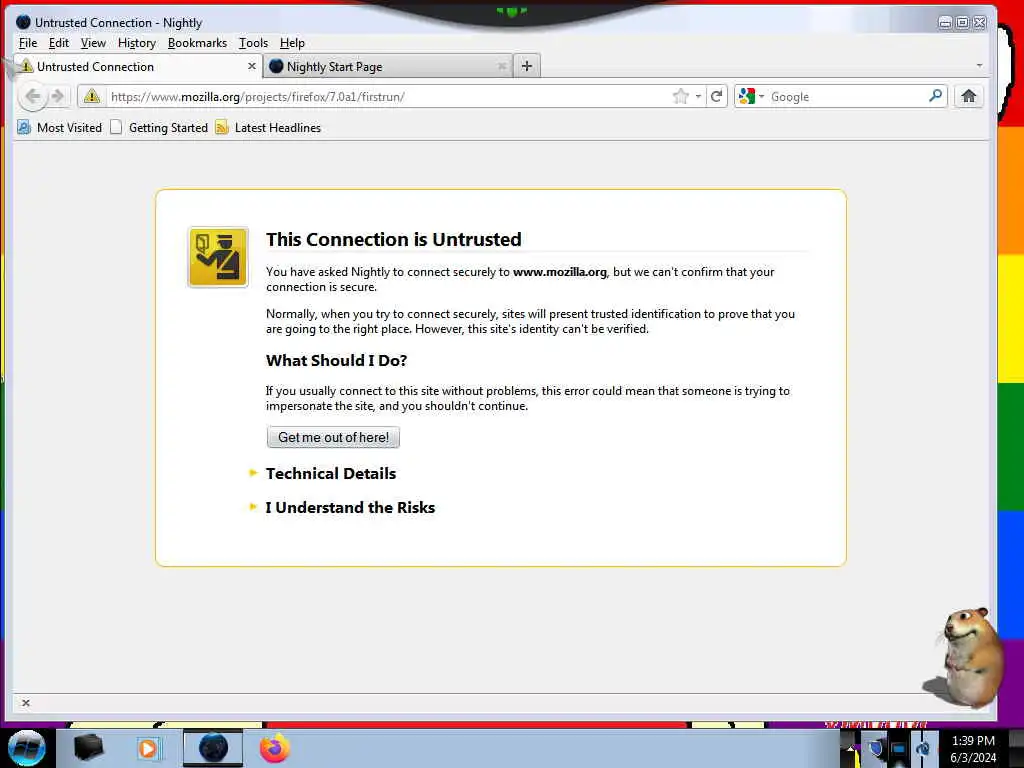Launch the media player taskbar icon
The height and width of the screenshot is (768, 1024).
[x=148, y=748]
